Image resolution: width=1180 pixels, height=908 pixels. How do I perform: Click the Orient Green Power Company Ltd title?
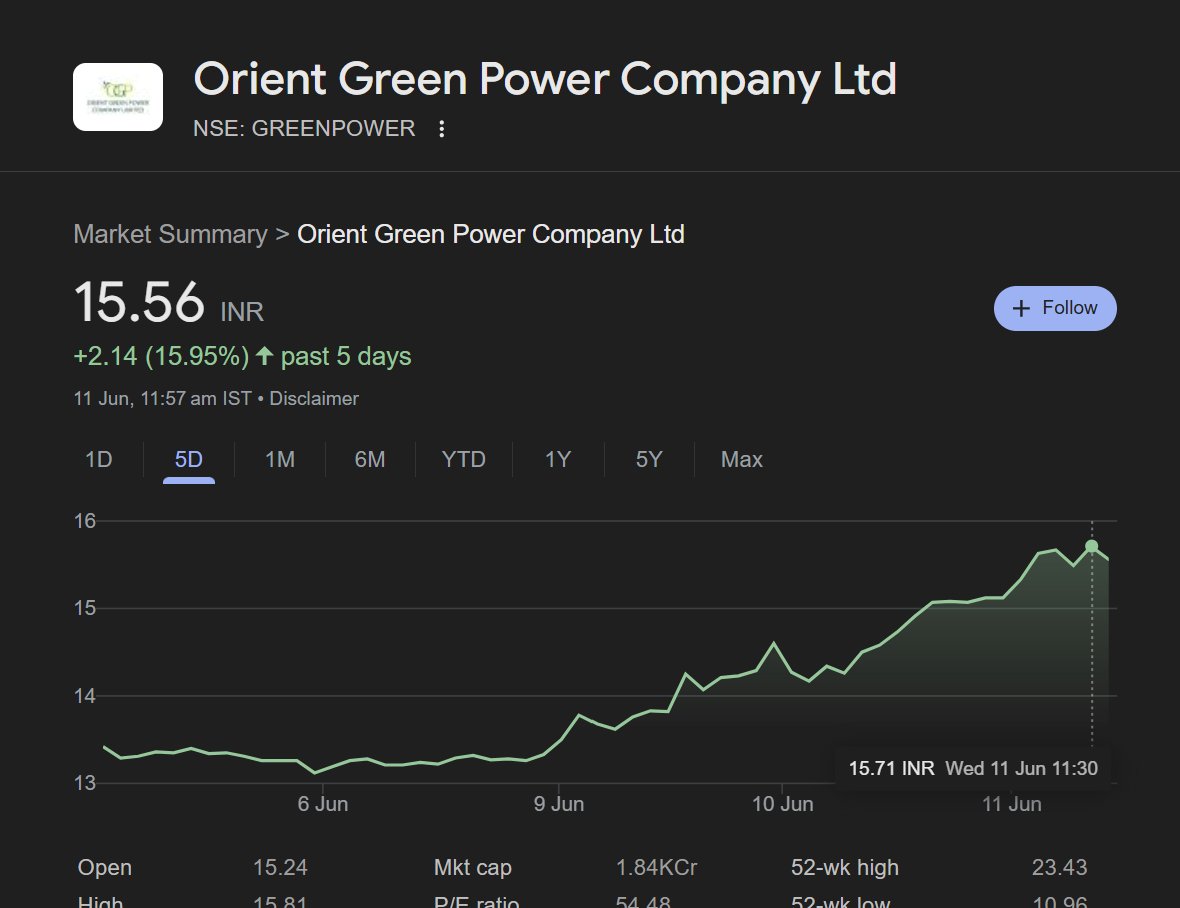tap(546, 80)
